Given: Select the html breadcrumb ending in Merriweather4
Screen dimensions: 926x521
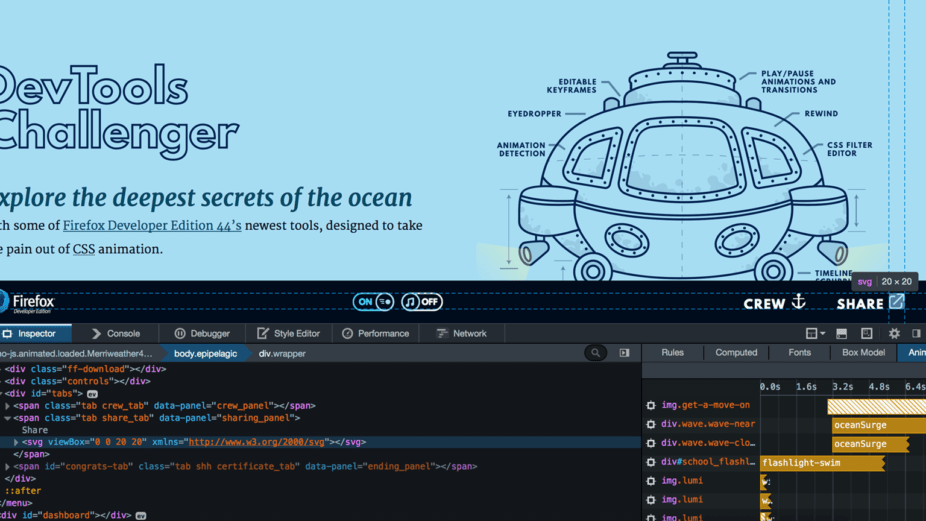Looking at the screenshot, I should coord(77,353).
